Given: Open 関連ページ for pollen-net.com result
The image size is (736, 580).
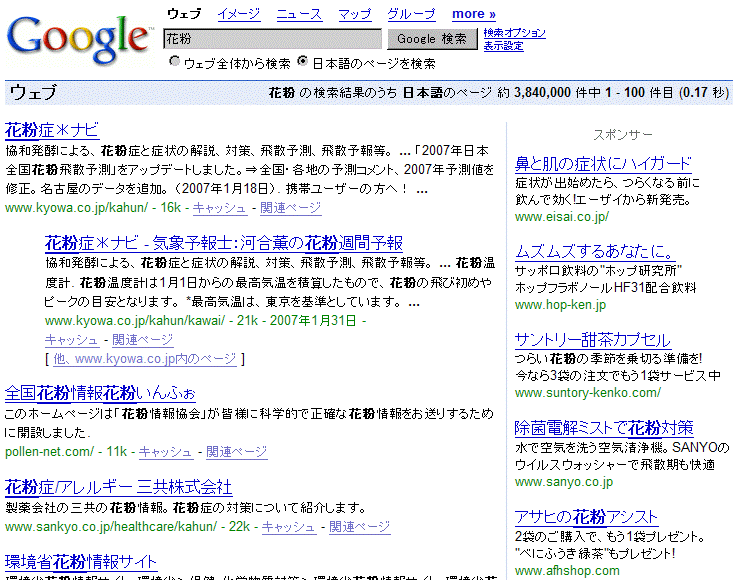Looking at the screenshot, I should point(237,452).
